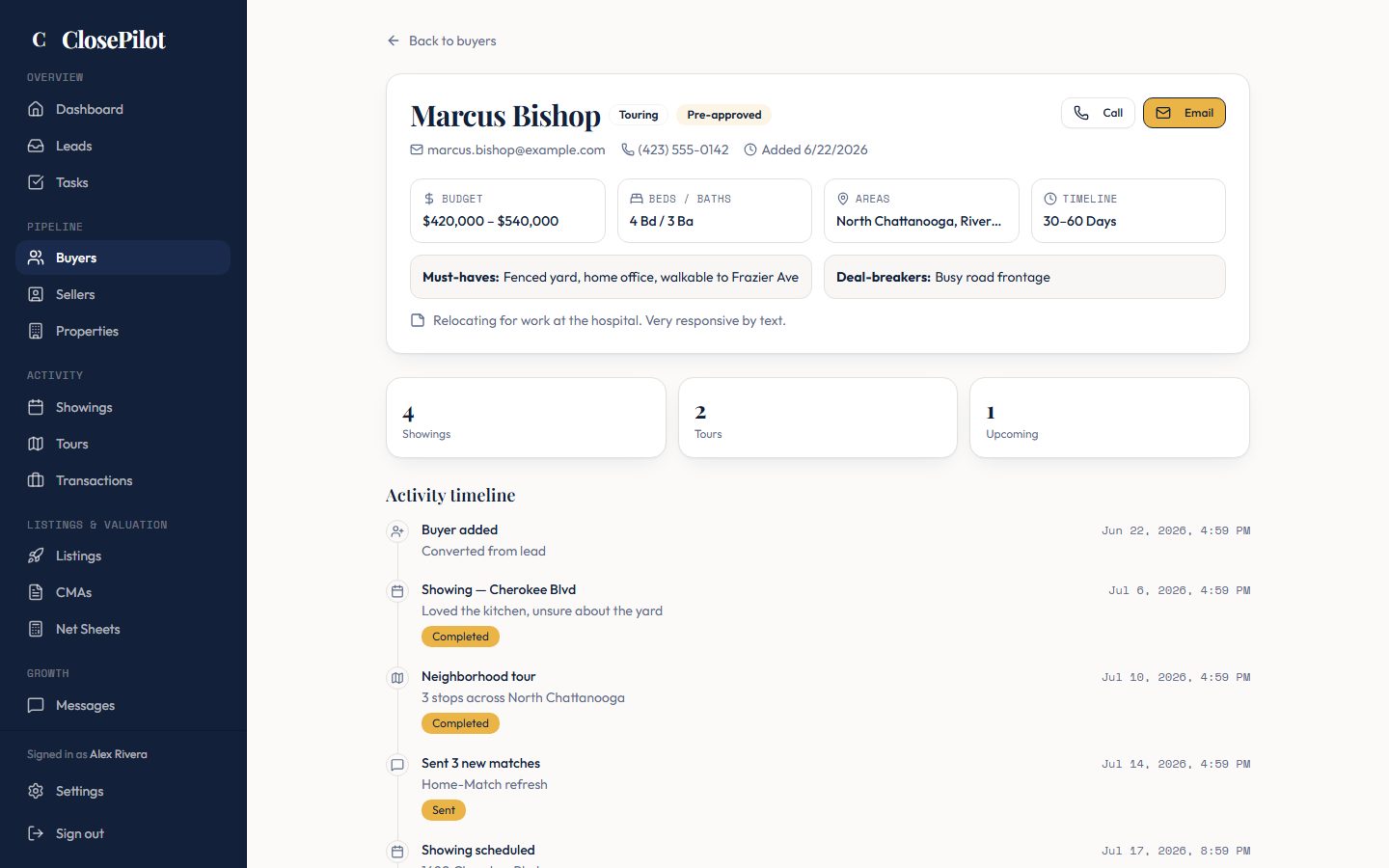This screenshot has width=1389, height=868.
Task: Click Completed badge under Cherokee Blvd showing
Action: tap(460, 637)
